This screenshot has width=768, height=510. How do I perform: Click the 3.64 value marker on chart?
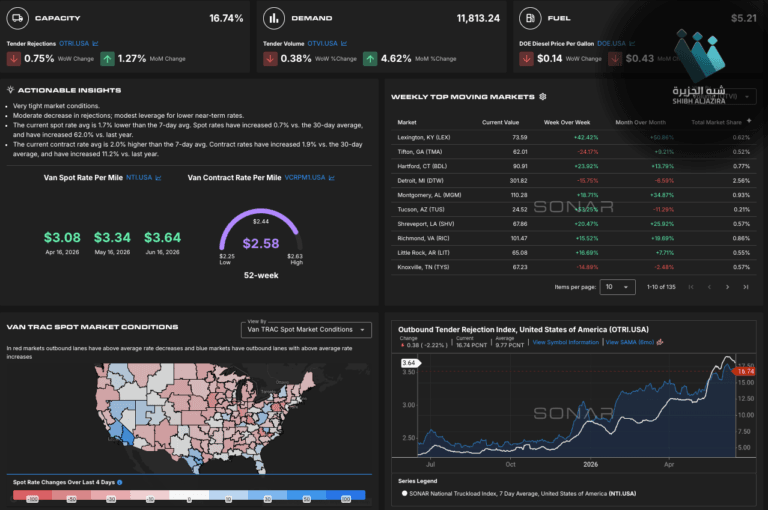tap(409, 363)
